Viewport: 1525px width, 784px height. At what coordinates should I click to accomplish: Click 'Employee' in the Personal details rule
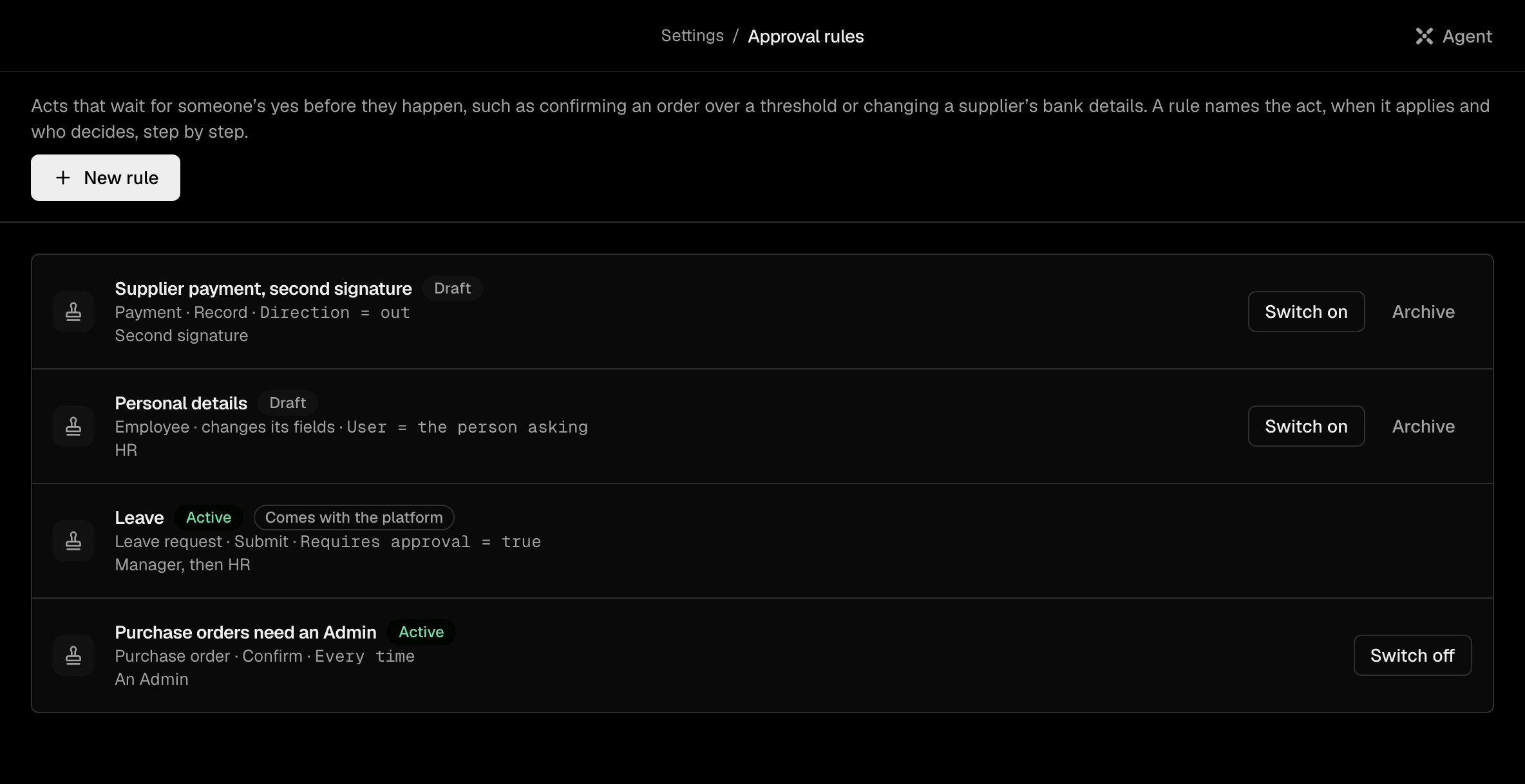click(x=152, y=427)
